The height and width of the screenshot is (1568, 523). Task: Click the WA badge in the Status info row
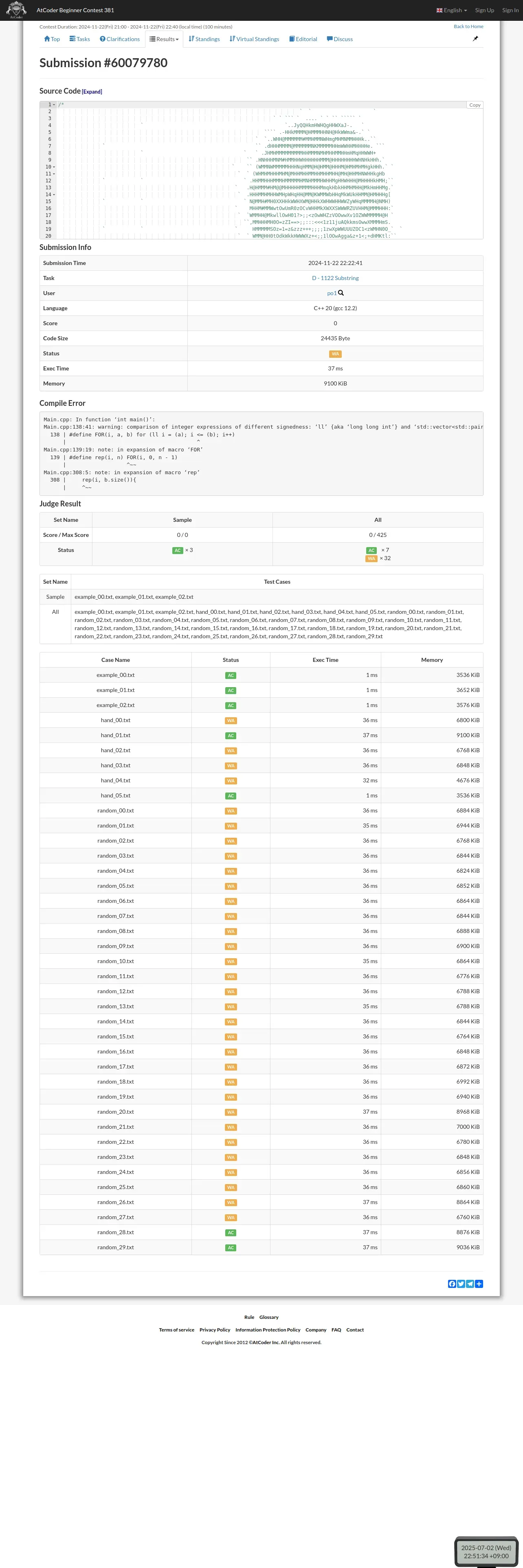pyautogui.click(x=336, y=354)
